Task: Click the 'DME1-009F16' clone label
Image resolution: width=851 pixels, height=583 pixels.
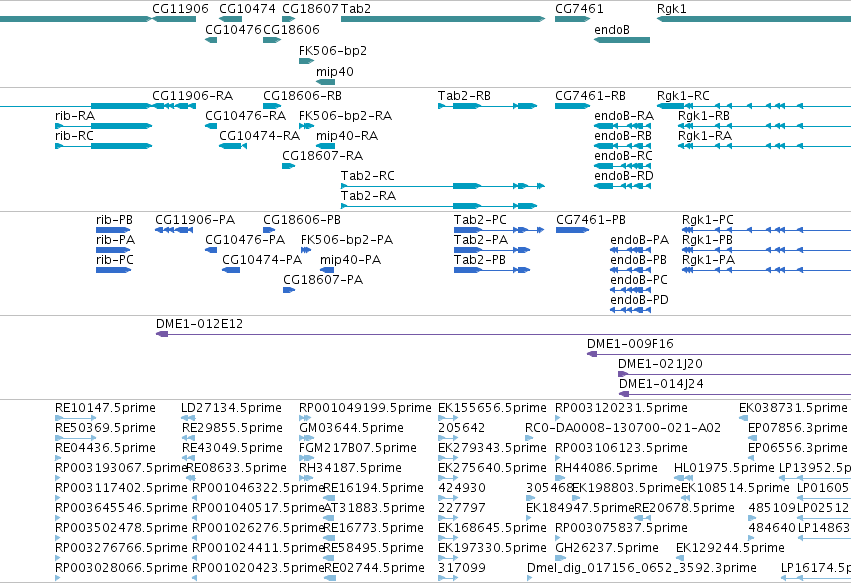Action: [x=630, y=344]
